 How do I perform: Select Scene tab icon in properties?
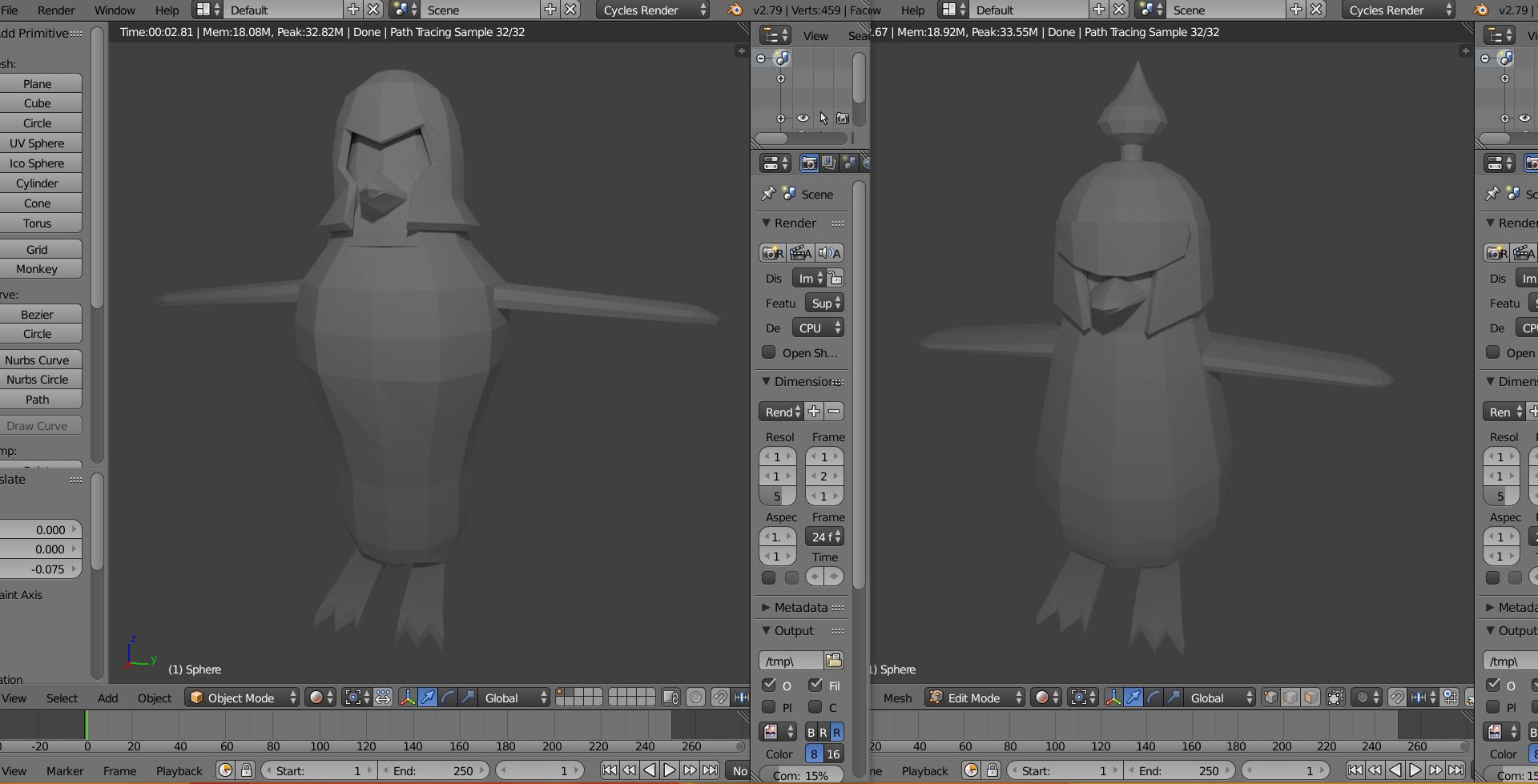[x=849, y=163]
